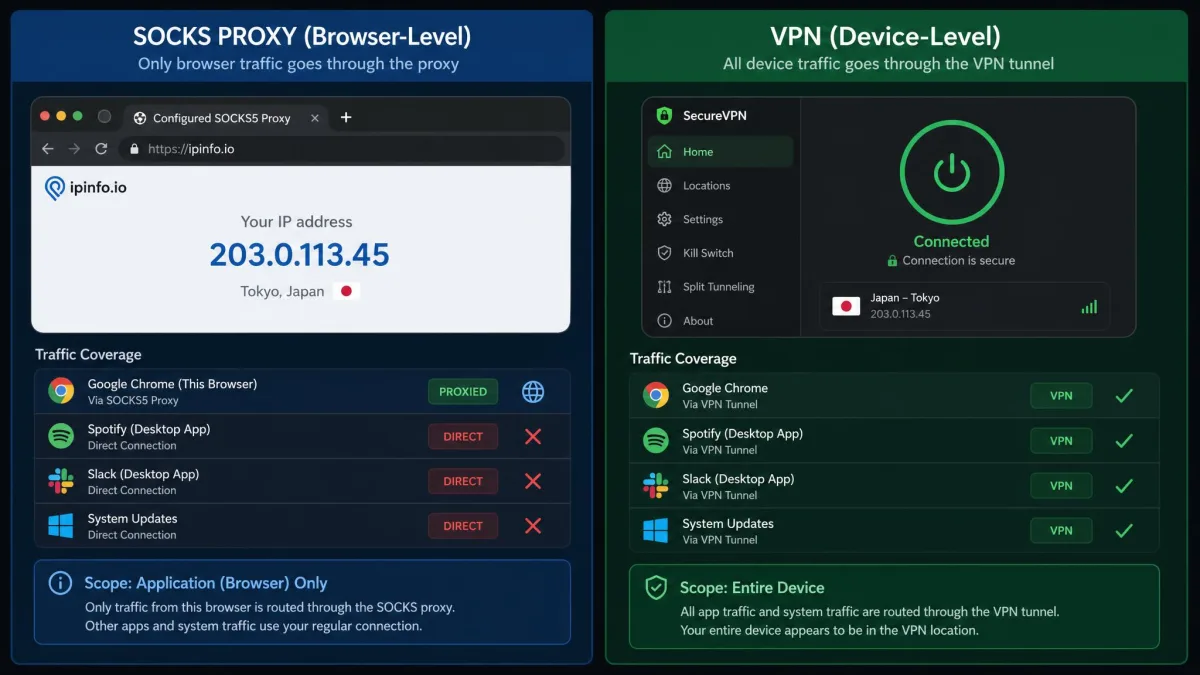The width and height of the screenshot is (1200, 675).
Task: Click the Japan flag beside Tokyo, Japan
Action: coord(347,291)
